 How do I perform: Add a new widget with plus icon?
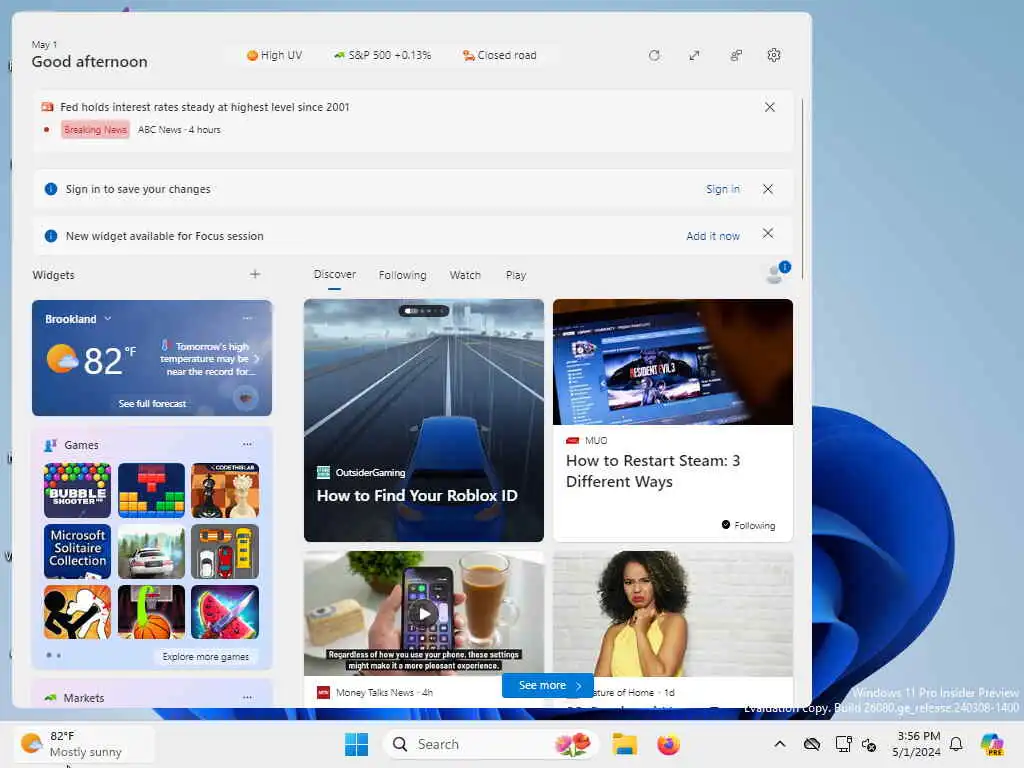click(255, 274)
